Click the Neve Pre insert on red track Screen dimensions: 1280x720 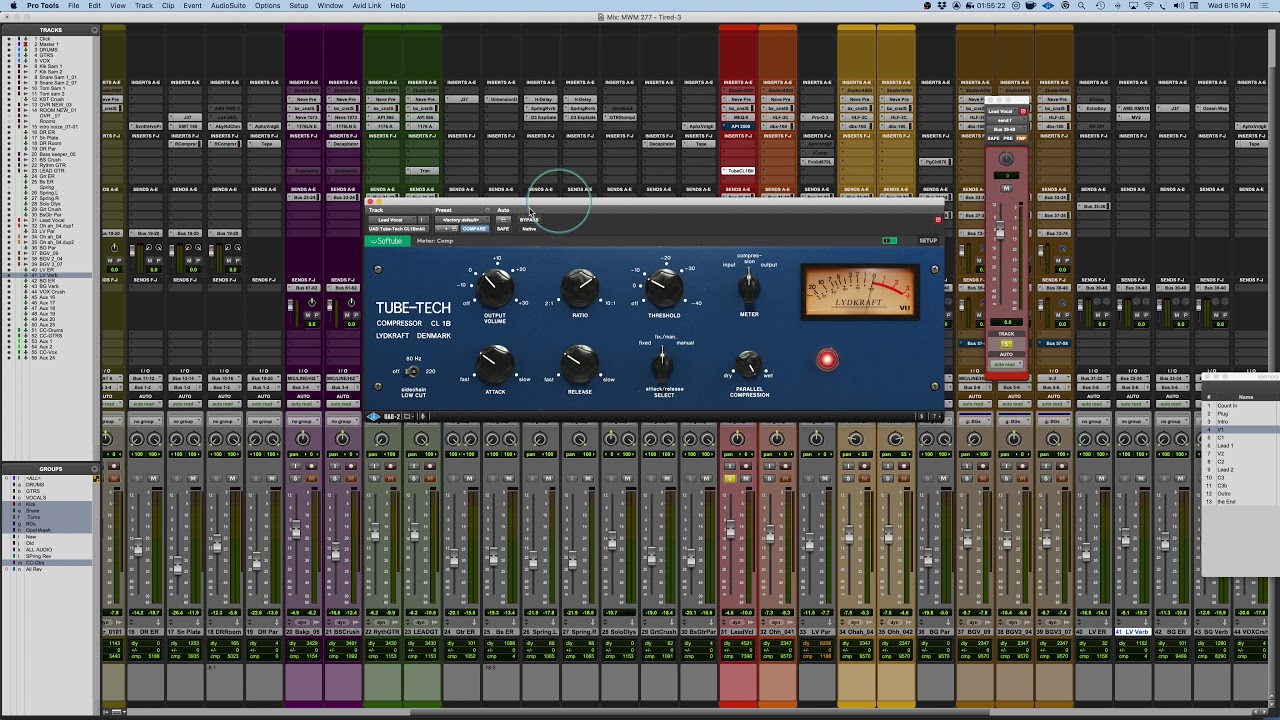click(x=740, y=100)
